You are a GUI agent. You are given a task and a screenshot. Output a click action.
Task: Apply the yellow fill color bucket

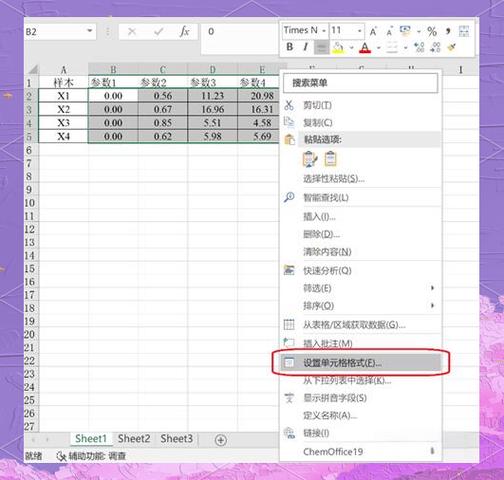pos(338,48)
